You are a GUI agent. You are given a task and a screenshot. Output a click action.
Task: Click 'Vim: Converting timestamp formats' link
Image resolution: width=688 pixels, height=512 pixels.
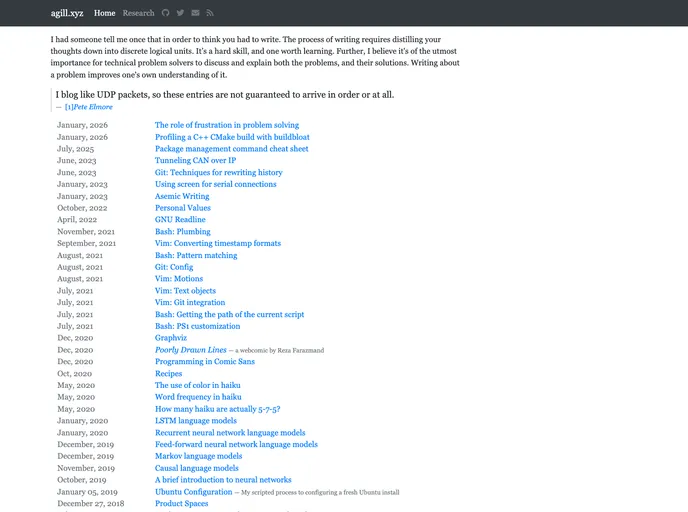(217, 243)
